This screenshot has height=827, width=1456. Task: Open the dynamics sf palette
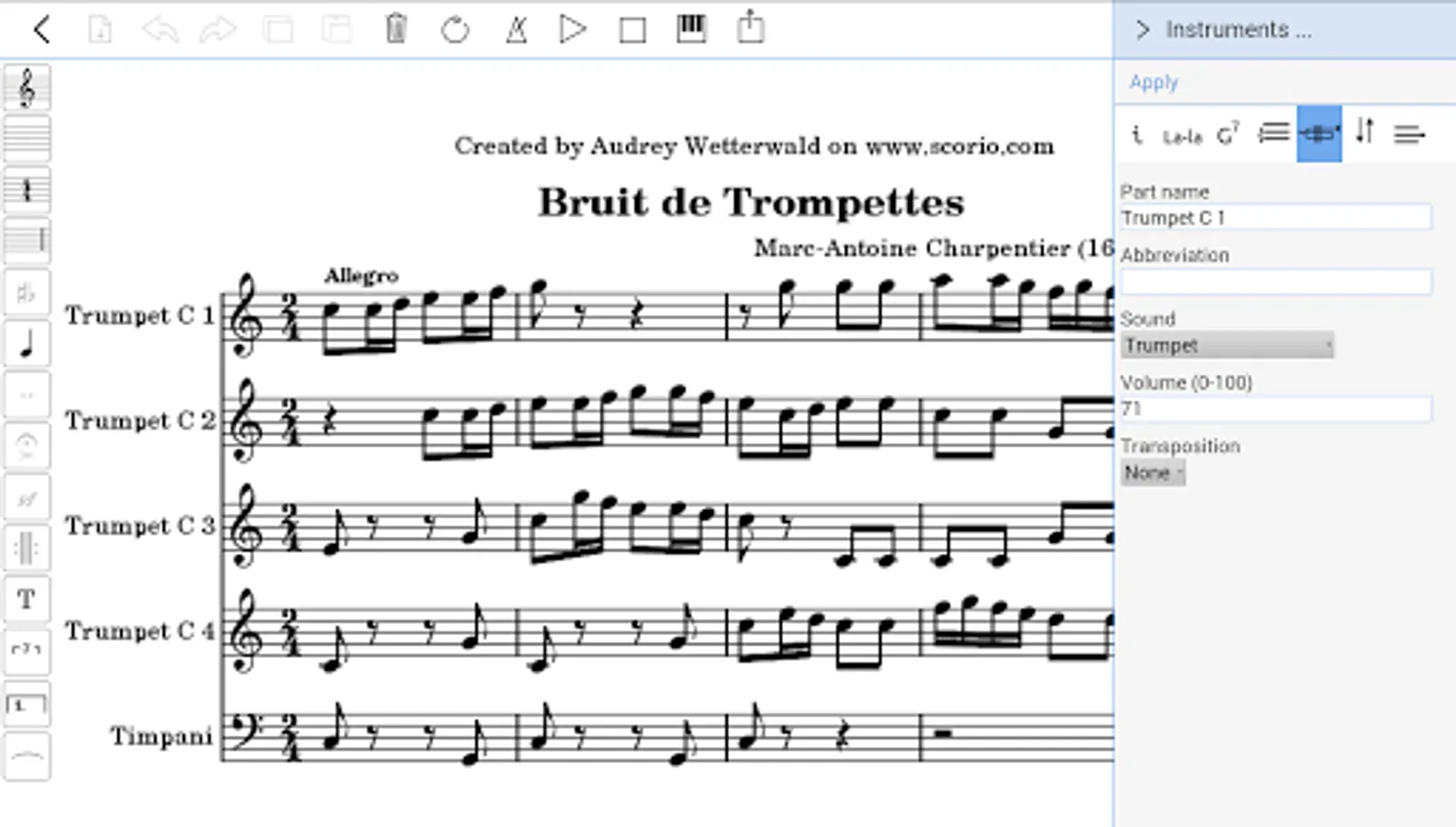pos(27,498)
